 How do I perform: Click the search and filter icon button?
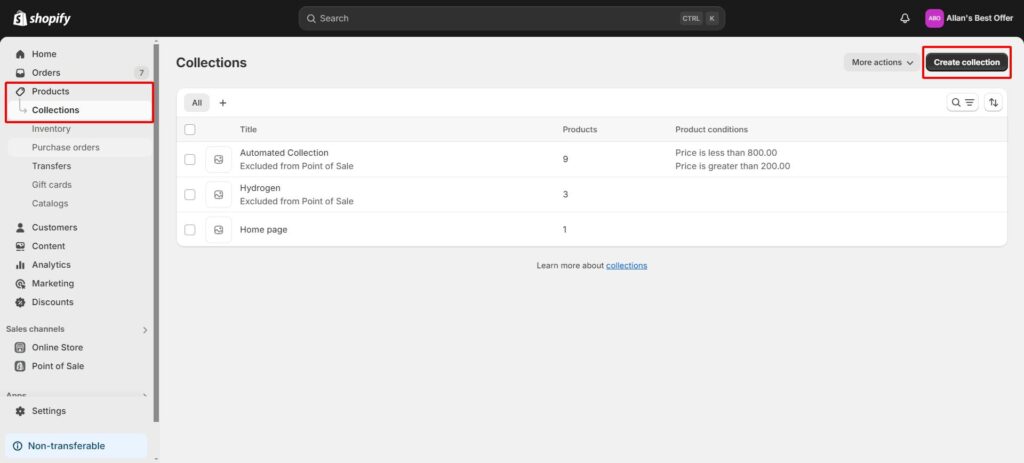[x=962, y=103]
